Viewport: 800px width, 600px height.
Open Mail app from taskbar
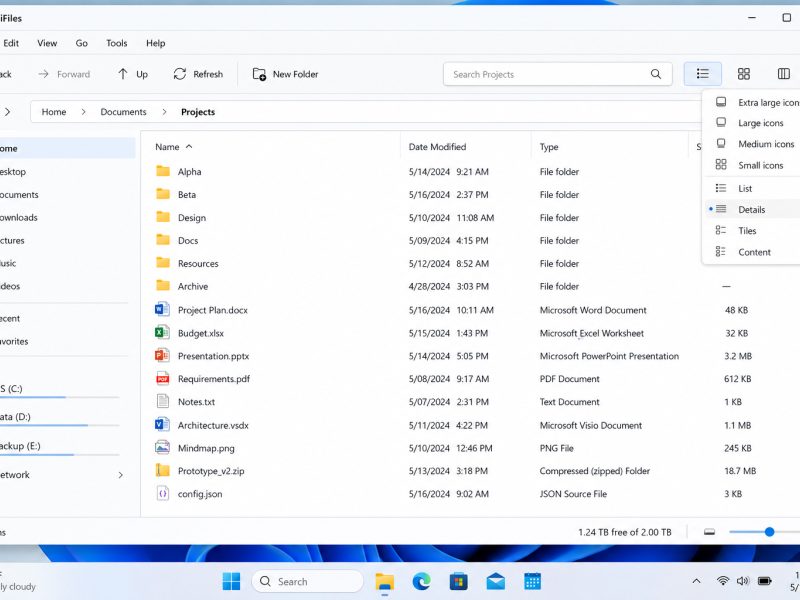[495, 581]
